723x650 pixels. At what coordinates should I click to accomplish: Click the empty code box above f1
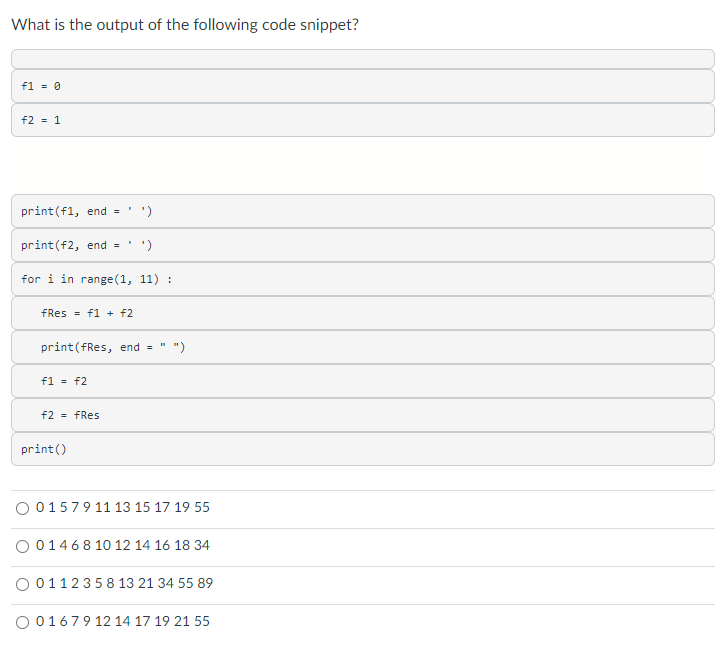coord(363,59)
